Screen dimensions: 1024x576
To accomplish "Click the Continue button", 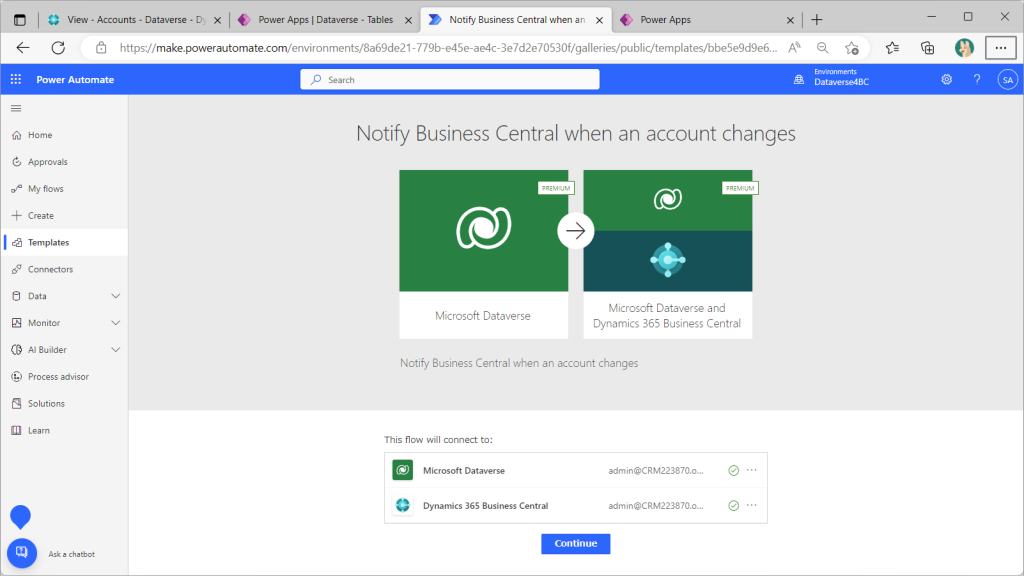I will click(575, 543).
